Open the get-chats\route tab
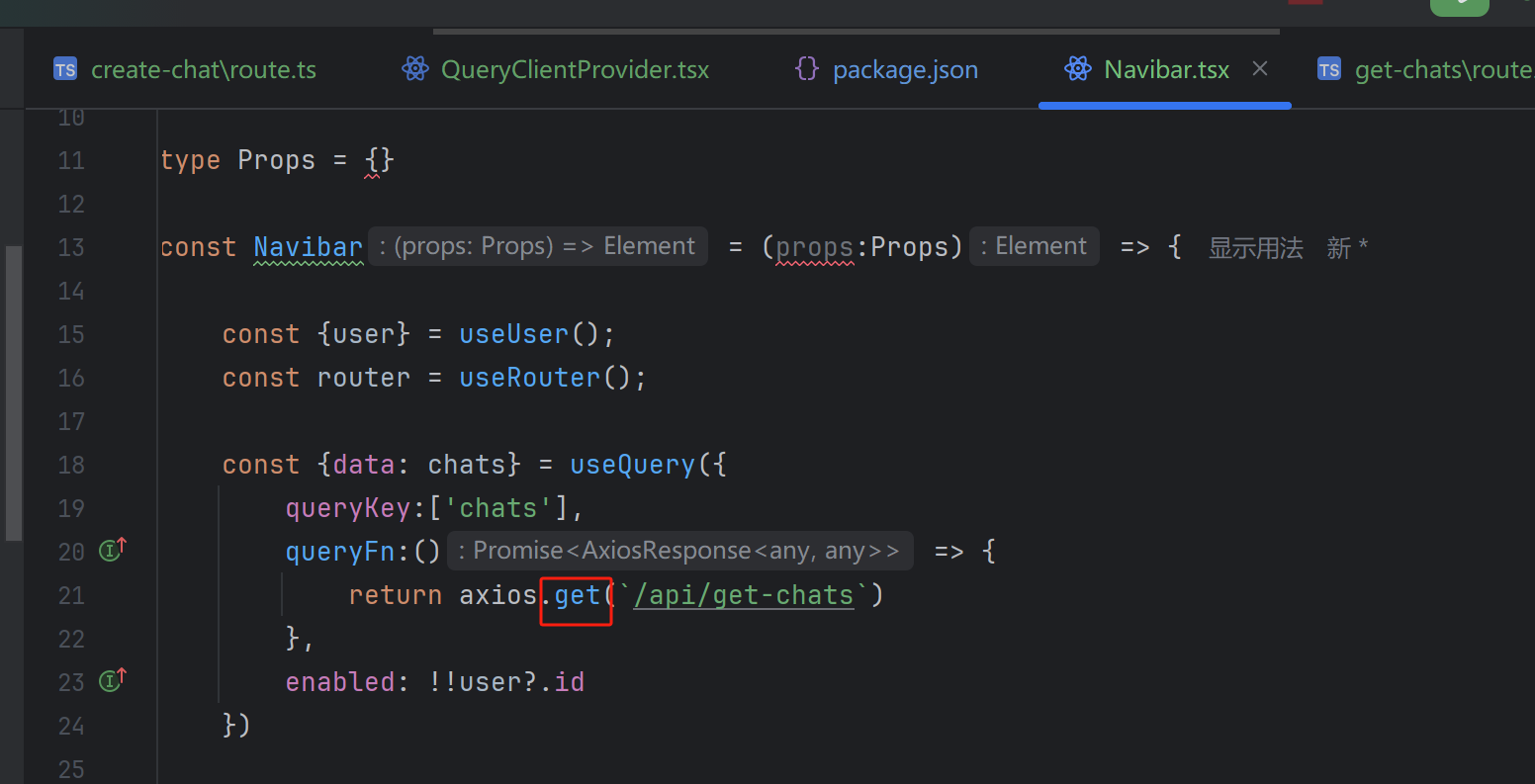The width and height of the screenshot is (1535, 784). (x=1426, y=69)
